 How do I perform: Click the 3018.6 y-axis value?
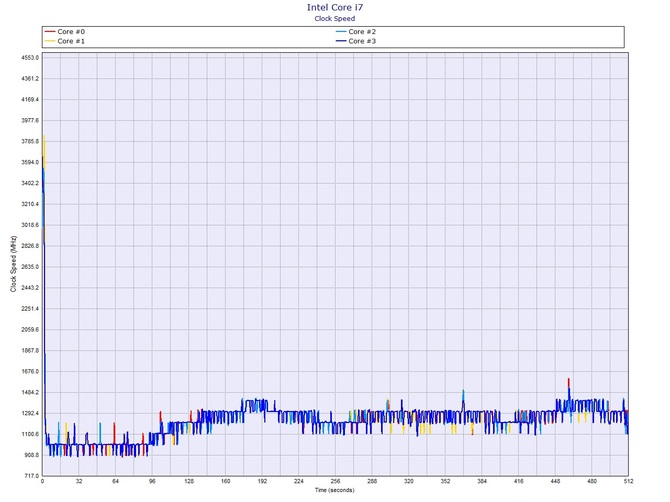click(30, 225)
